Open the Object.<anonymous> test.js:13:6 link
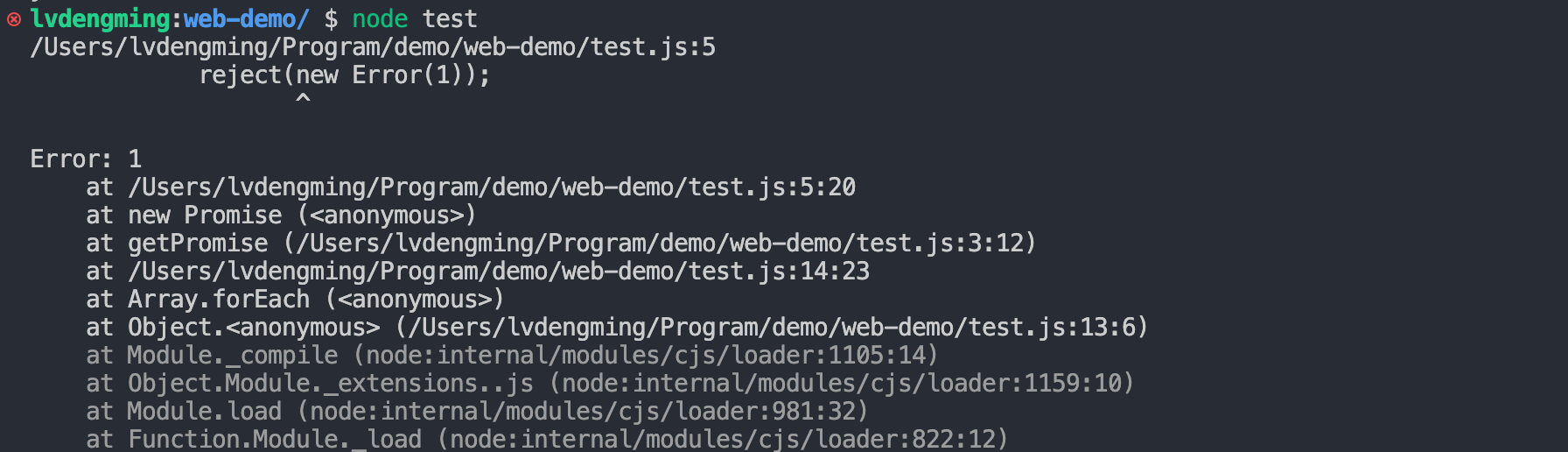 coord(773,328)
